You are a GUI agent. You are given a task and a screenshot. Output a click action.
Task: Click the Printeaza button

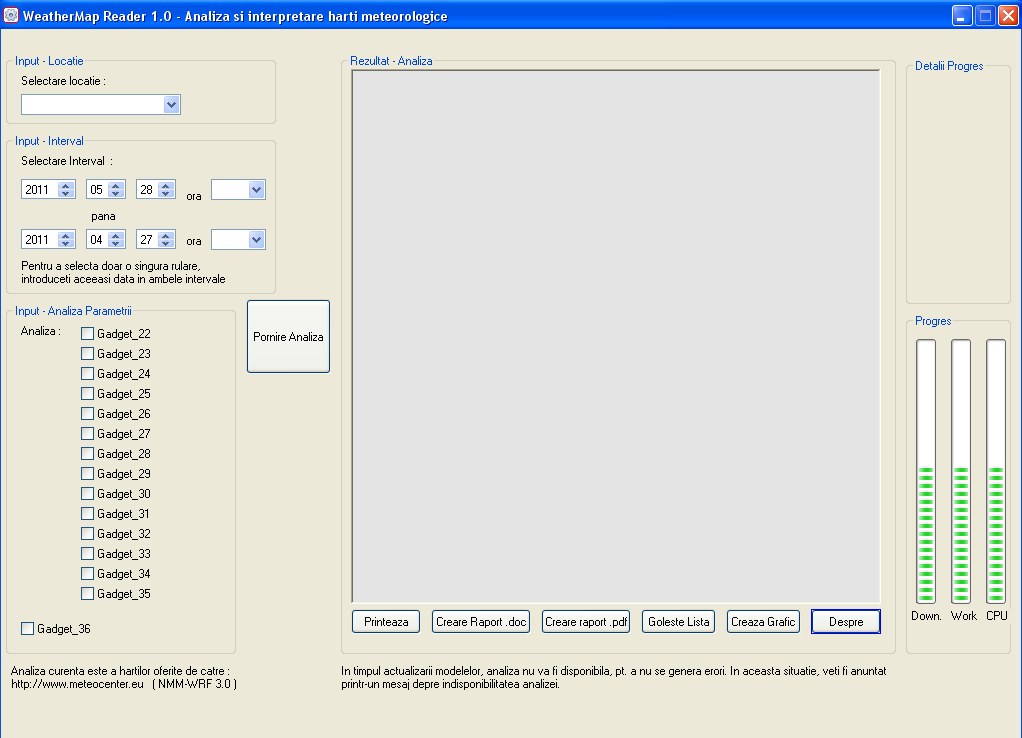coord(386,621)
